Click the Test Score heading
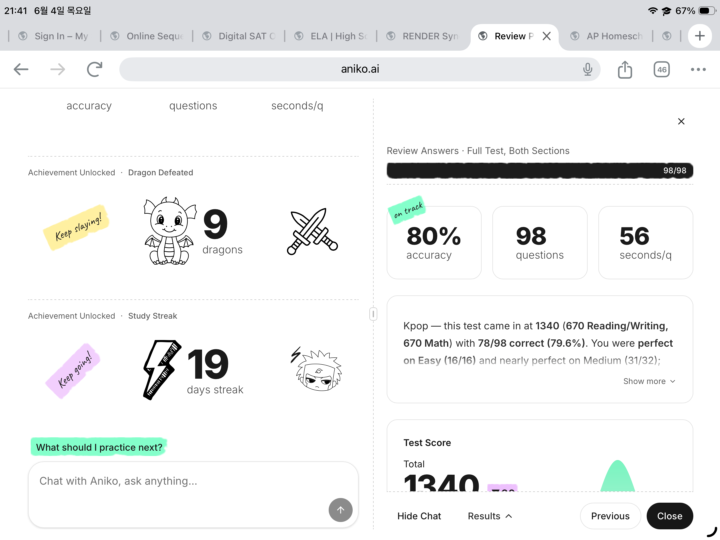This screenshot has height=540, width=720. coord(427,443)
